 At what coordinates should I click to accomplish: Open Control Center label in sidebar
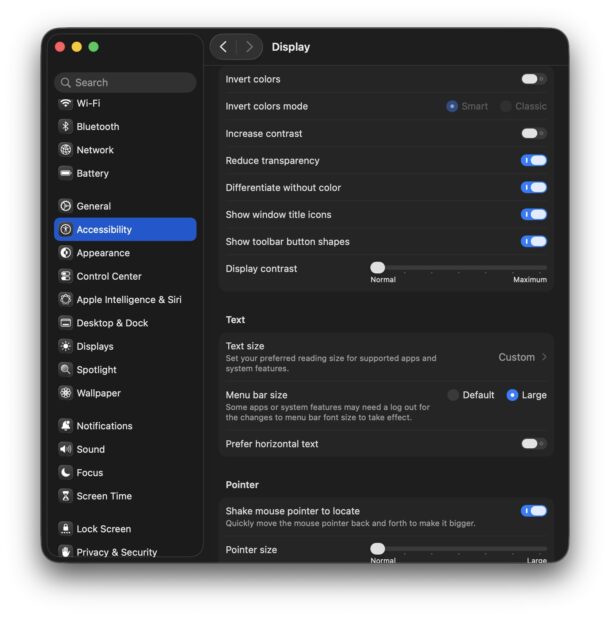tap(109, 276)
